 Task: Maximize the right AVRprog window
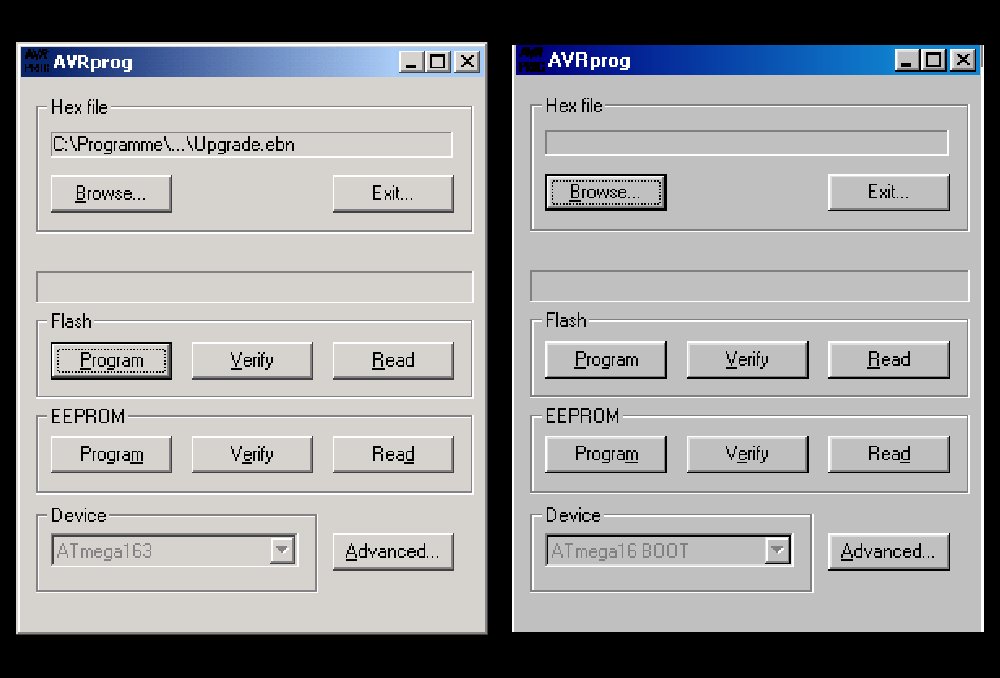[934, 61]
